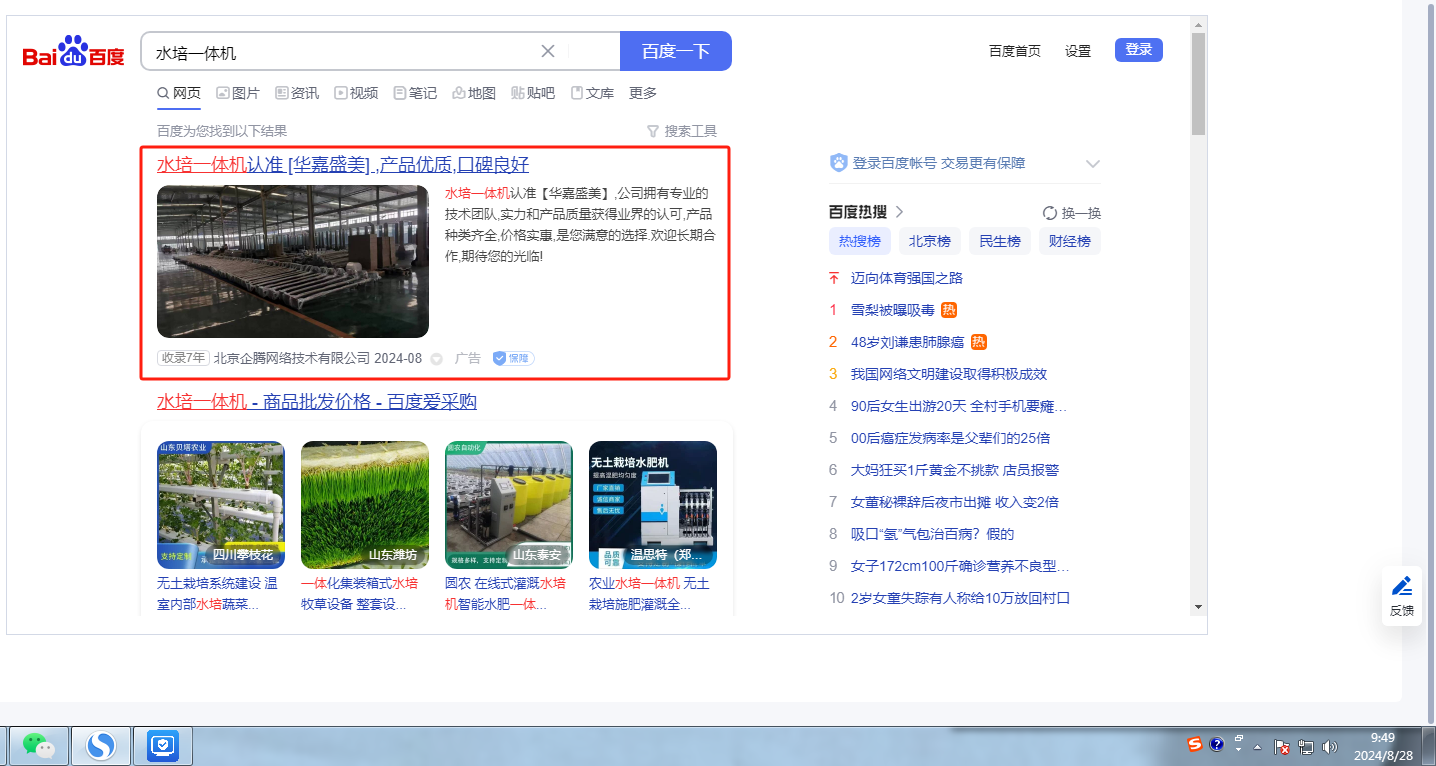Click the 换一换 refresh icon

click(x=1050, y=213)
